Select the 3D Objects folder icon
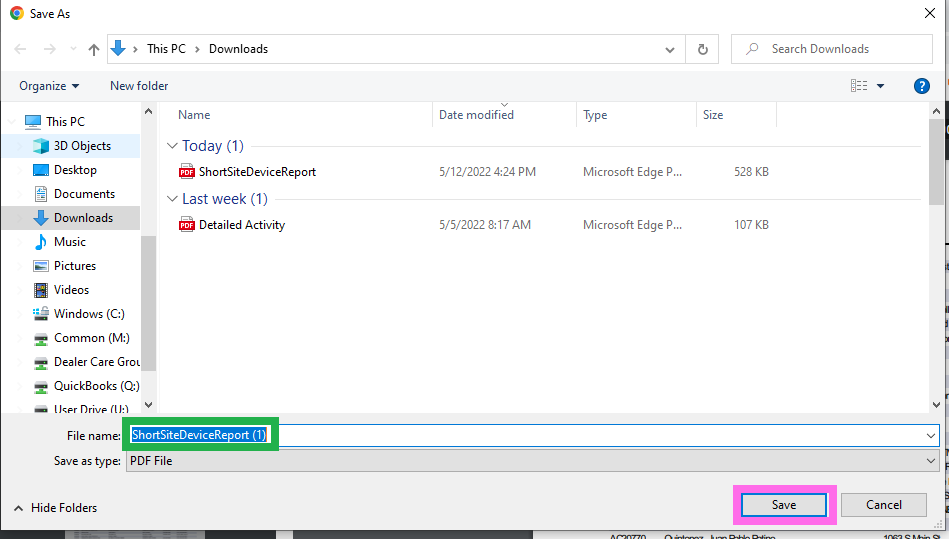 tap(41, 146)
